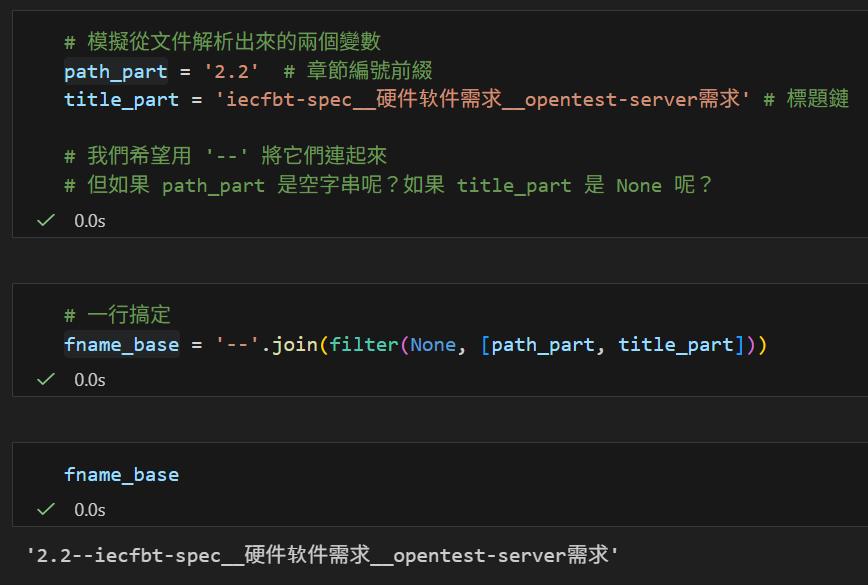Click the success checkmark under the join cell
Image resolution: width=868 pixels, height=585 pixels.
click(x=45, y=379)
